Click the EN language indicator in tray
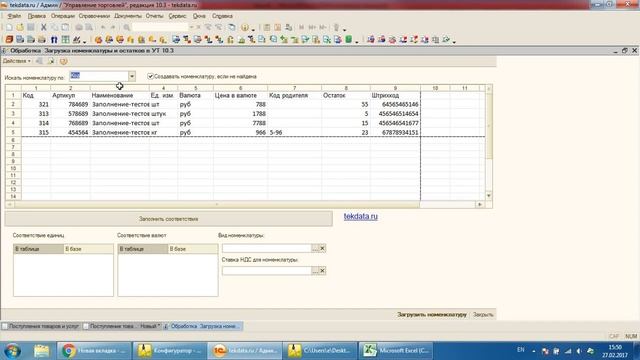640x360 pixels. point(520,350)
